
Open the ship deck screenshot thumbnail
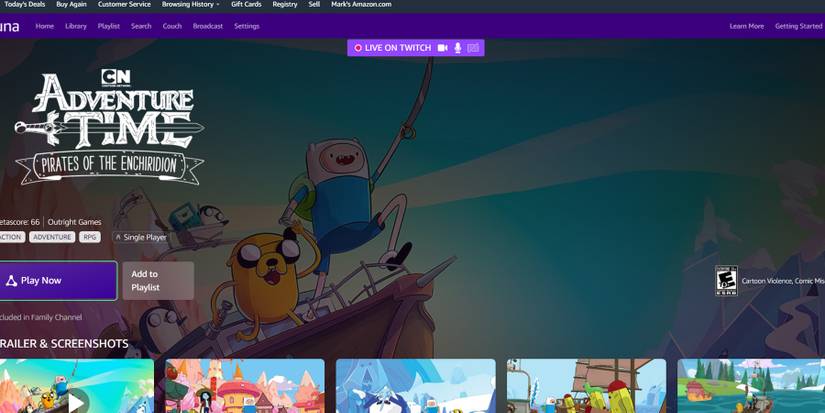586,386
